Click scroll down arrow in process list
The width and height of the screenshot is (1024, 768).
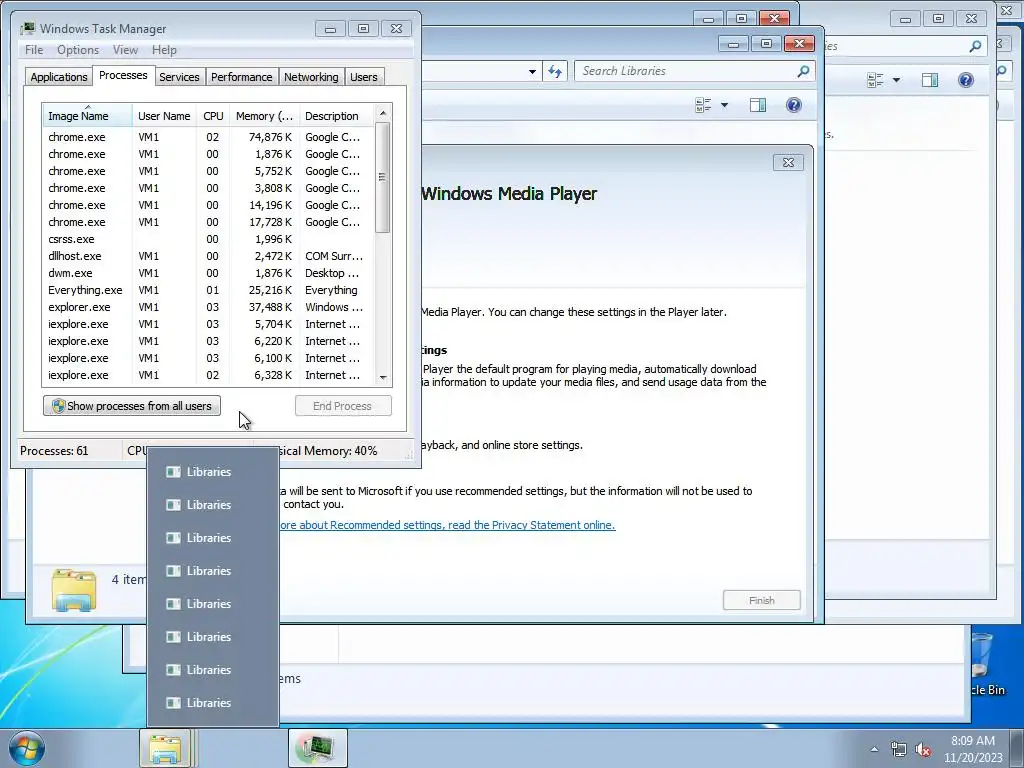point(383,377)
